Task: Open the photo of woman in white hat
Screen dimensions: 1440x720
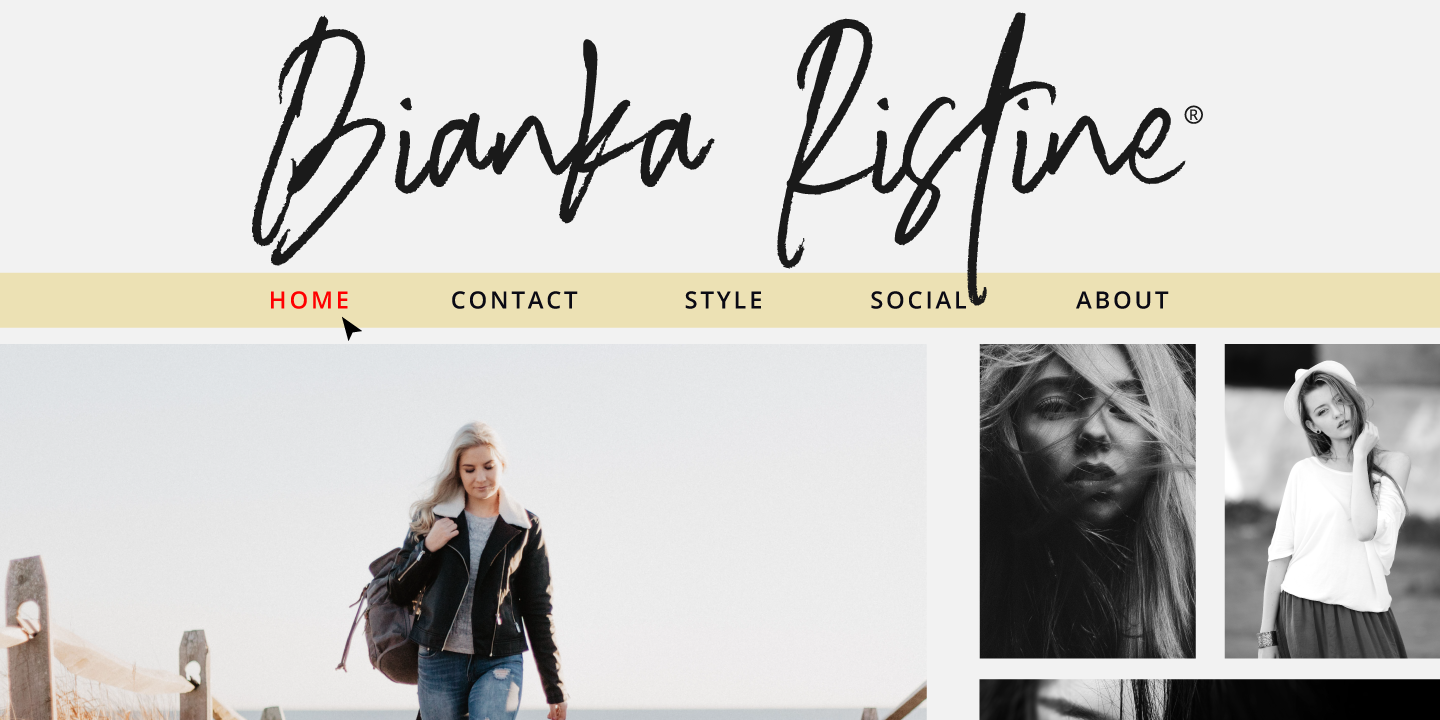Action: point(1332,501)
